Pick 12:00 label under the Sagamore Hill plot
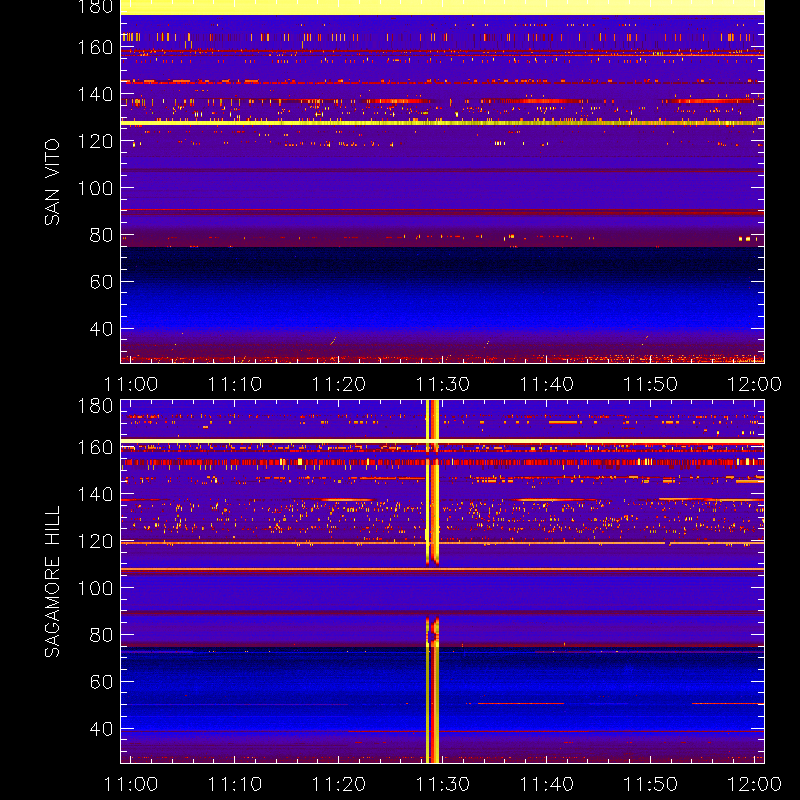This screenshot has width=800, height=800. [x=754, y=784]
